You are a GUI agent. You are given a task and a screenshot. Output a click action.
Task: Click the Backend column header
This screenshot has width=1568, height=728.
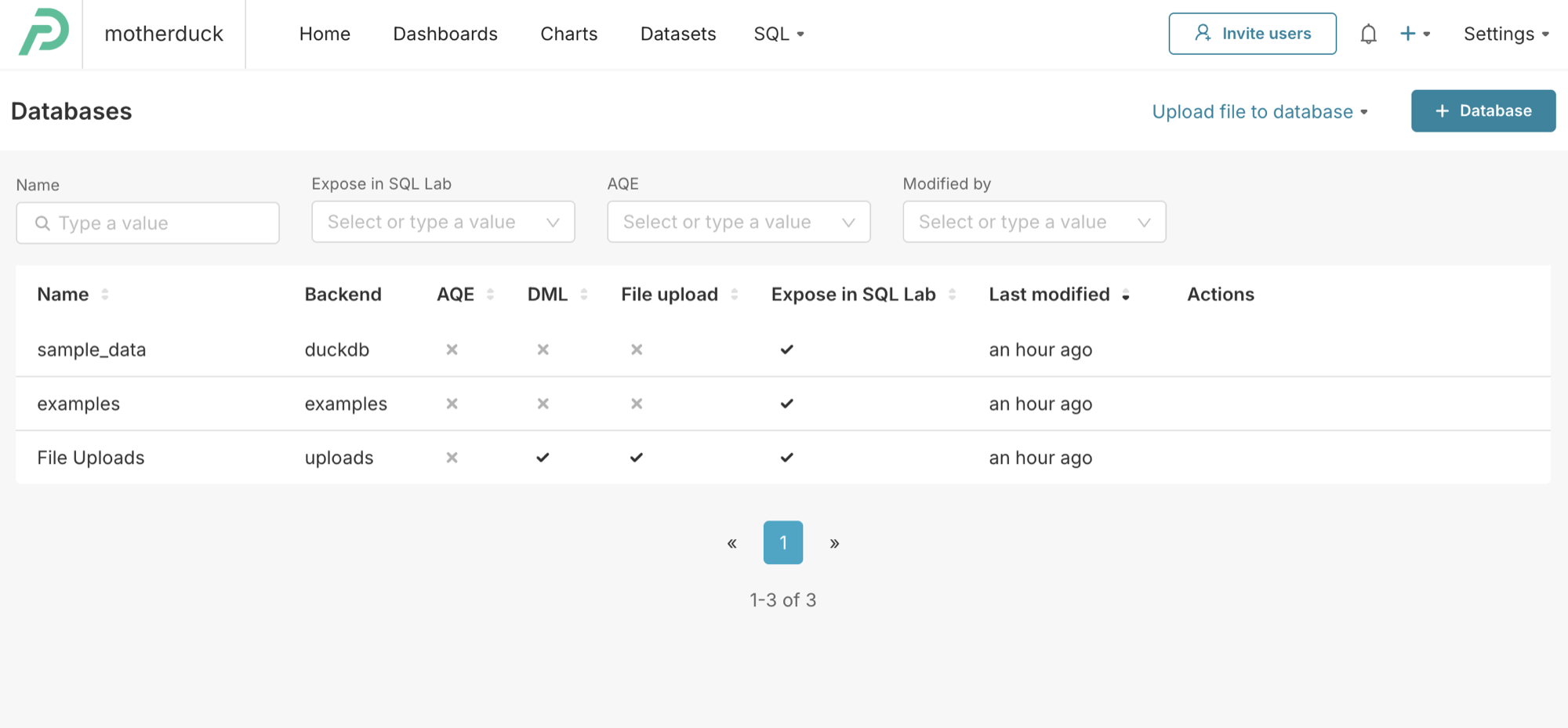click(x=343, y=295)
